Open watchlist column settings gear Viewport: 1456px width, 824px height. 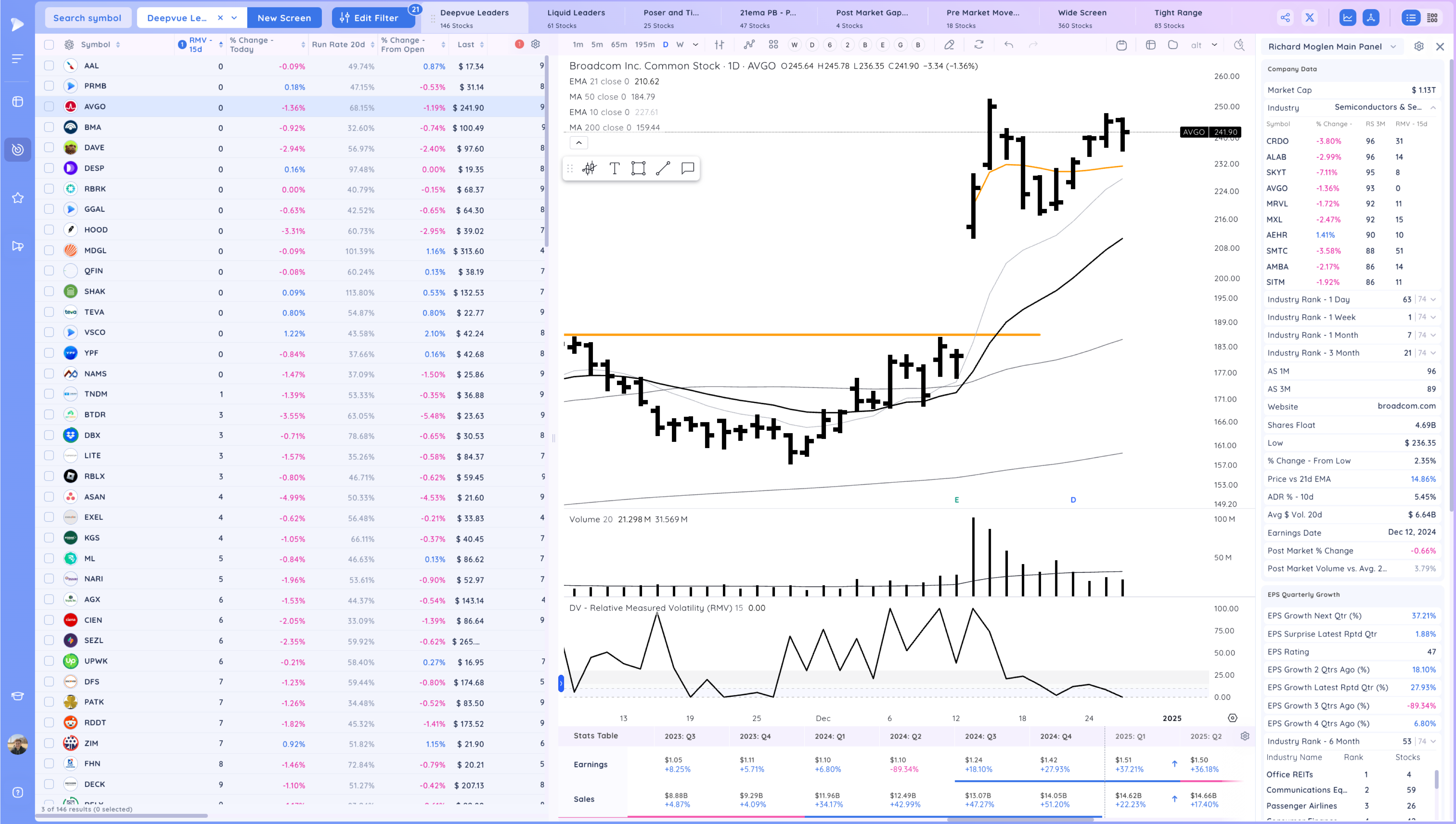coord(535,44)
